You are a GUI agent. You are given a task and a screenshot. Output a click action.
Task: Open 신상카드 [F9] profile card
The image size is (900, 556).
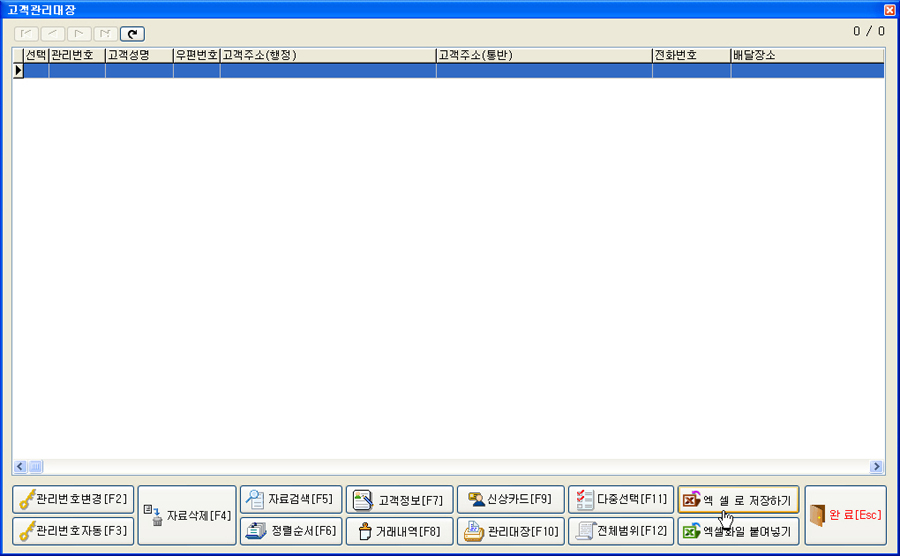509,499
